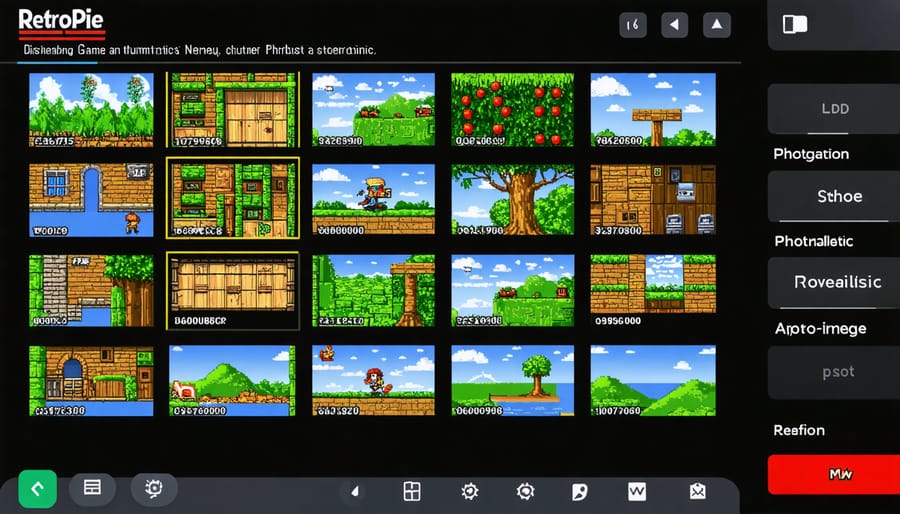Toggle the side panel icon at top right
The image size is (900, 514).
pyautogui.click(x=795, y=24)
